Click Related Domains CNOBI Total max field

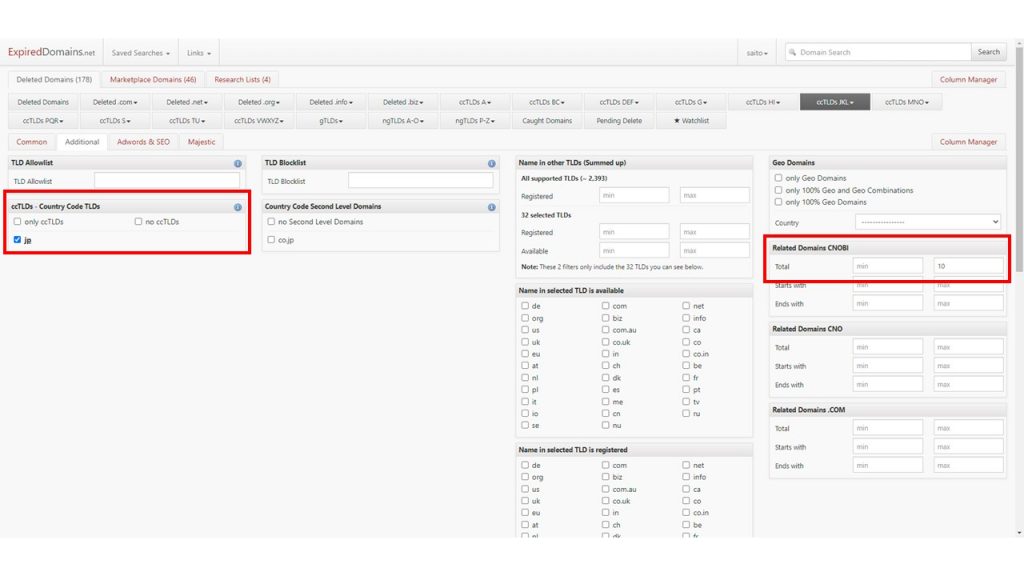click(x=968, y=266)
